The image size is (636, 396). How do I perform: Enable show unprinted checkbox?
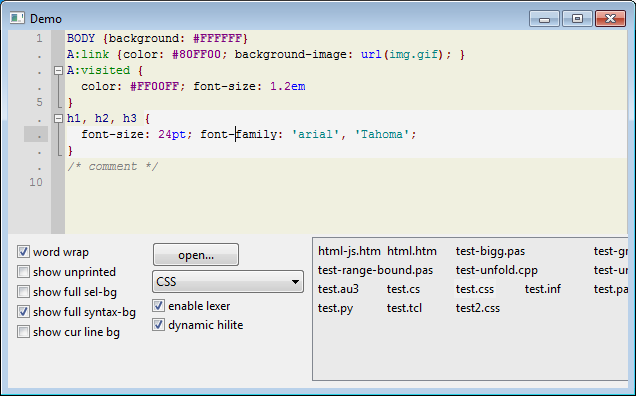pos(23,271)
